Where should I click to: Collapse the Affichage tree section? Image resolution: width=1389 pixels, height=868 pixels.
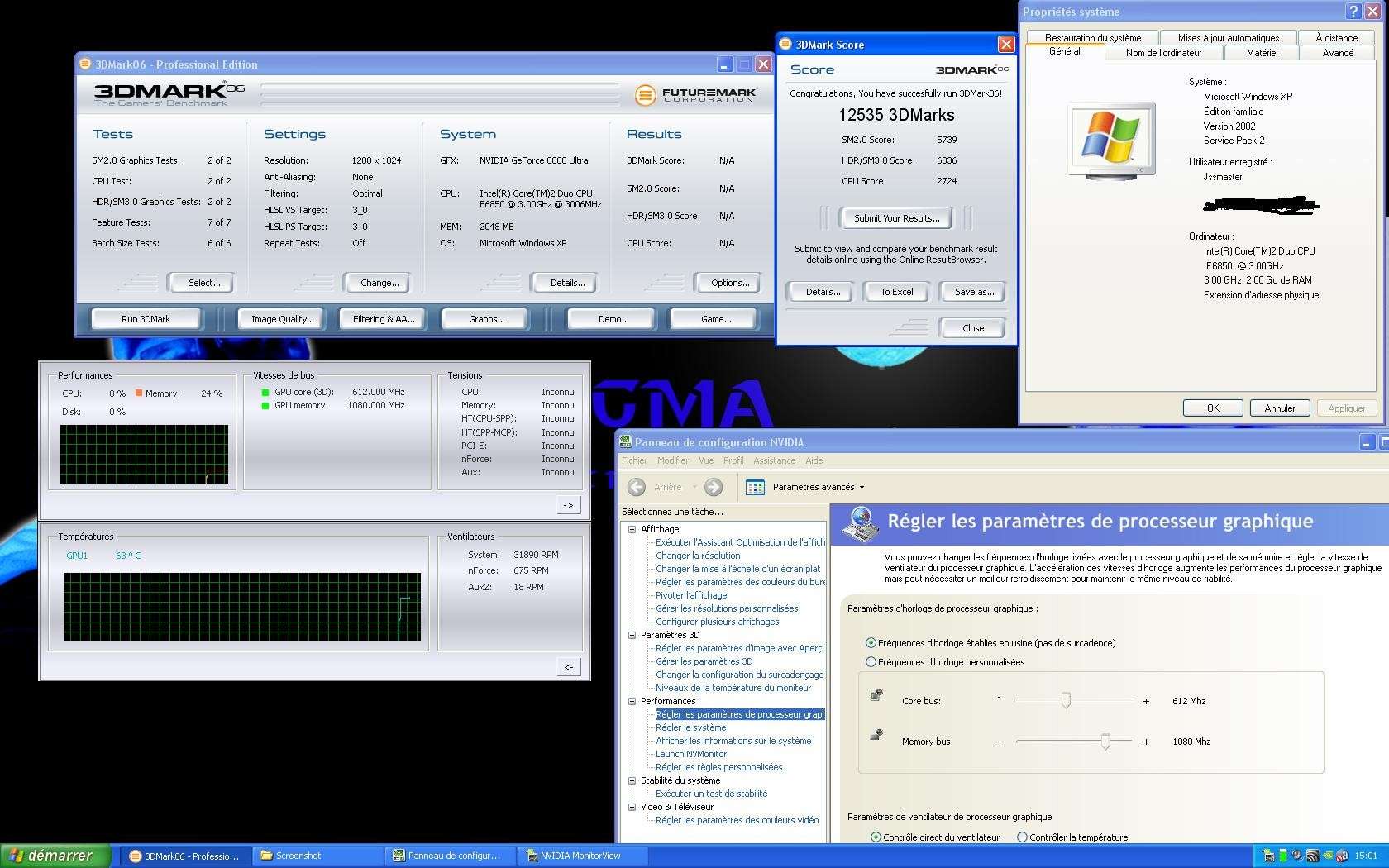coord(632,529)
